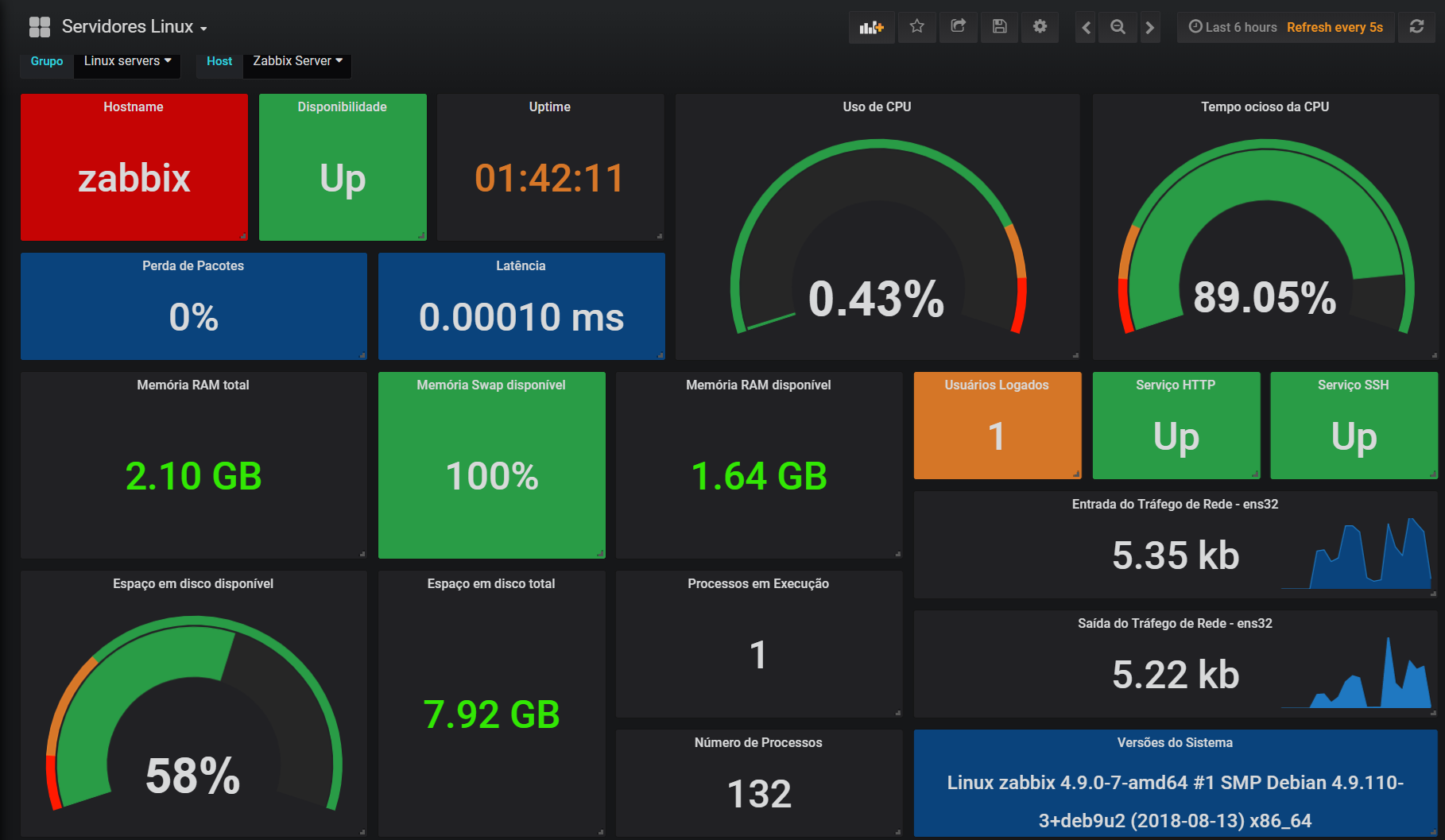
Task: Open the Linux servers group dropdown
Action: coord(127,61)
